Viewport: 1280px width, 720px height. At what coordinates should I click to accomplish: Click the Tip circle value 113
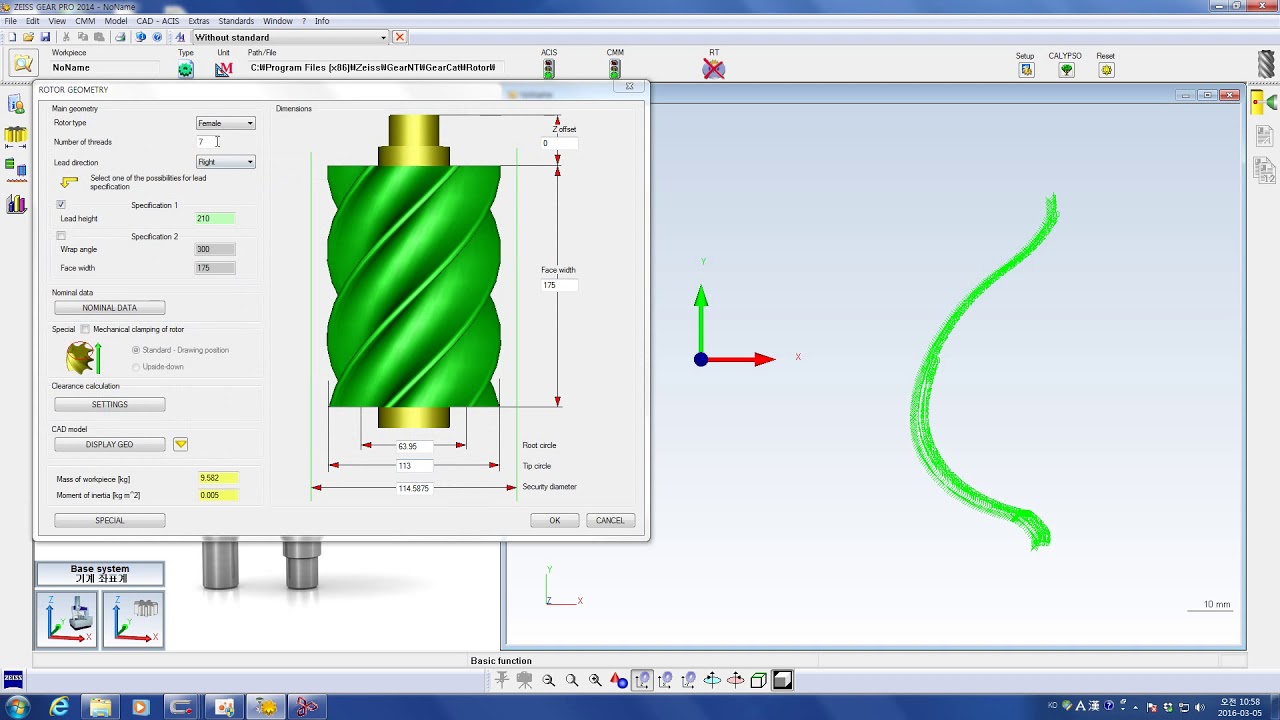click(414, 466)
